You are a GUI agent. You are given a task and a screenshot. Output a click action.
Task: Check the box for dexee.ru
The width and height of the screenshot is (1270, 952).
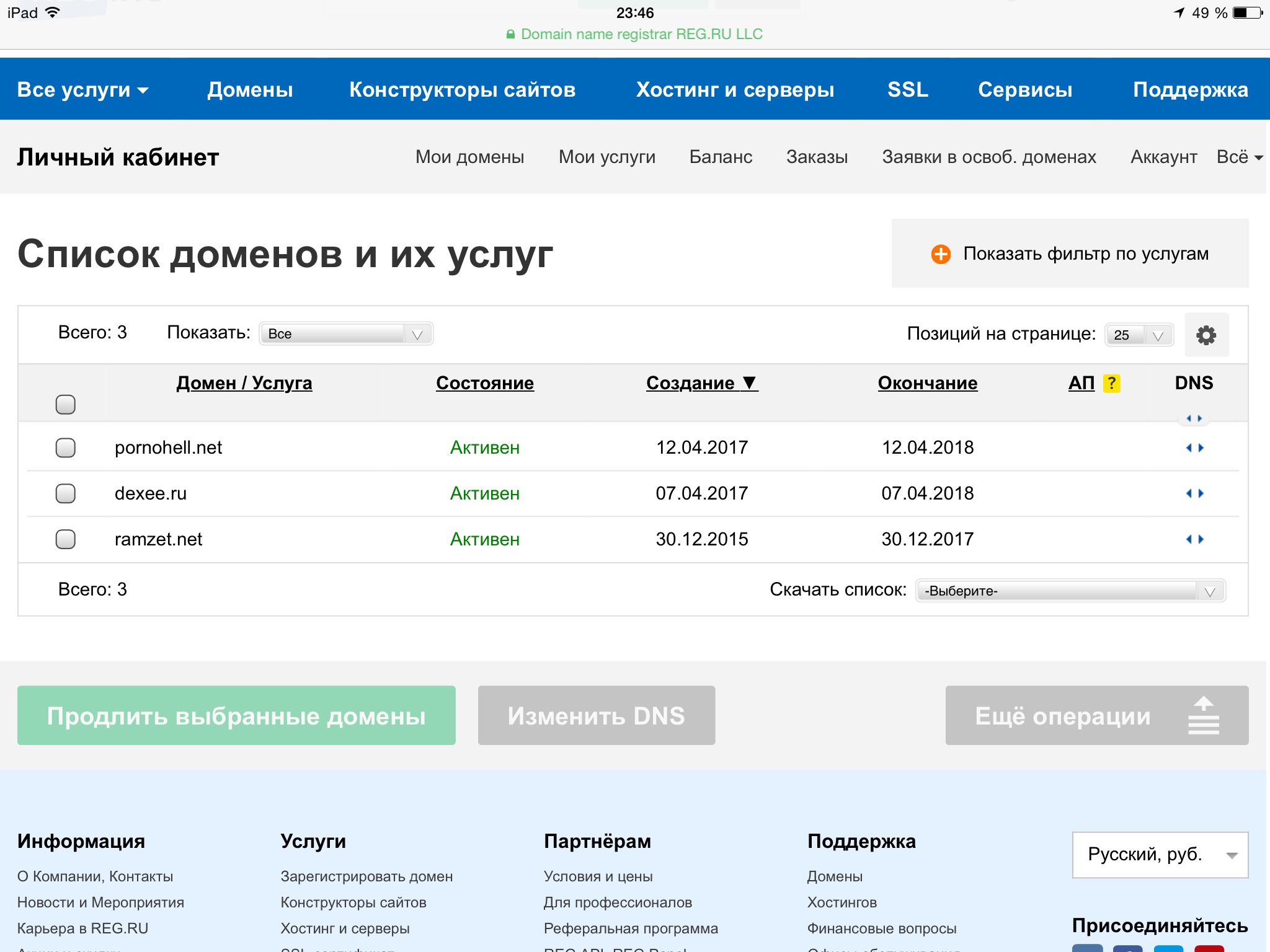tap(66, 493)
